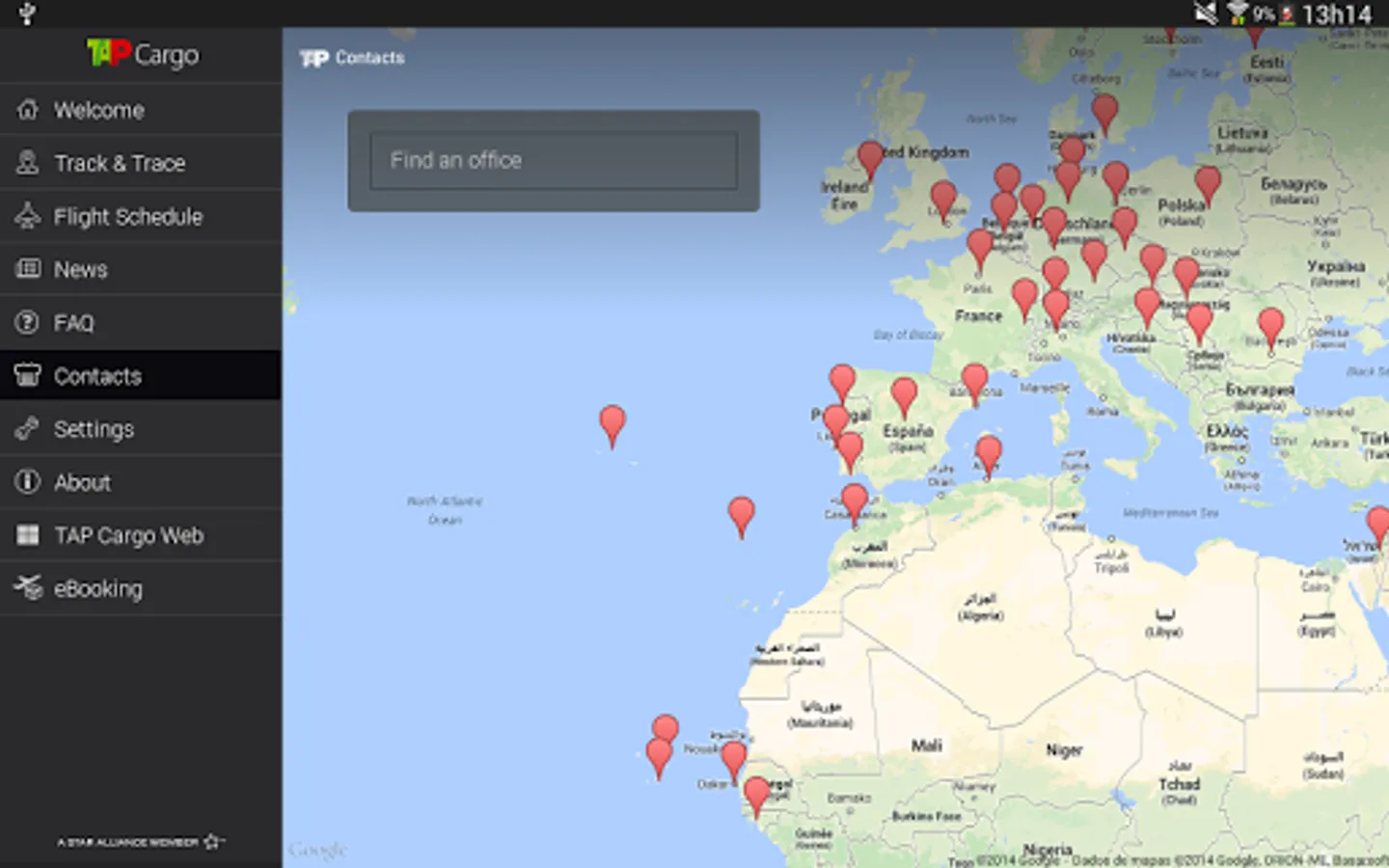Tap the map pin in southern England
The width and height of the screenshot is (1389, 868).
tap(943, 201)
